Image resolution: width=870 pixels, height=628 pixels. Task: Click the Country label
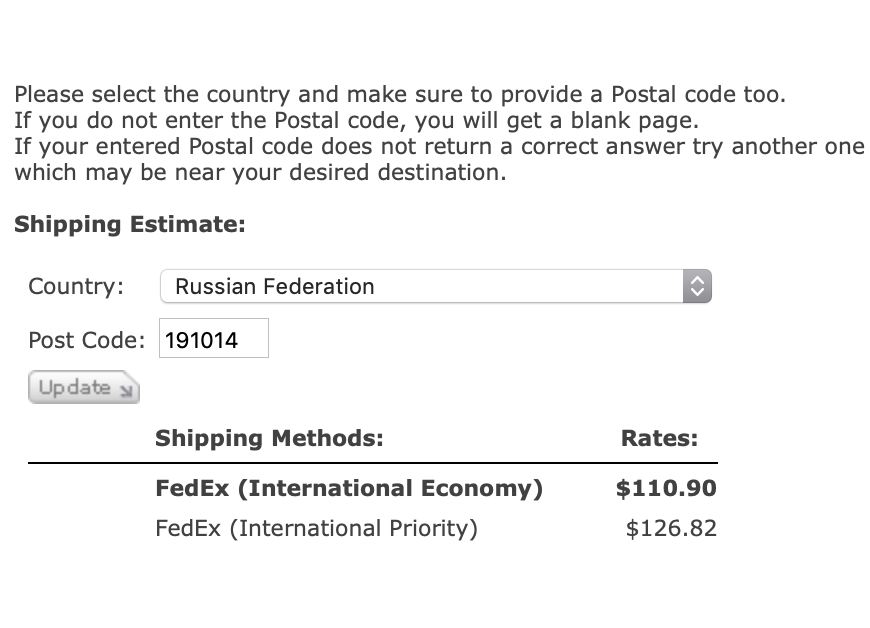point(76,286)
